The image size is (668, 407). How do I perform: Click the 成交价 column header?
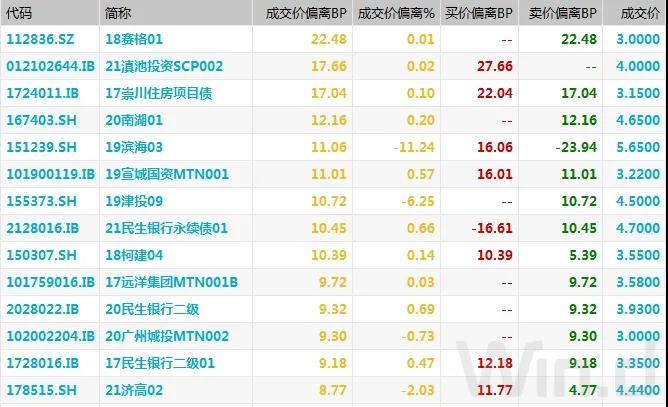click(x=640, y=13)
